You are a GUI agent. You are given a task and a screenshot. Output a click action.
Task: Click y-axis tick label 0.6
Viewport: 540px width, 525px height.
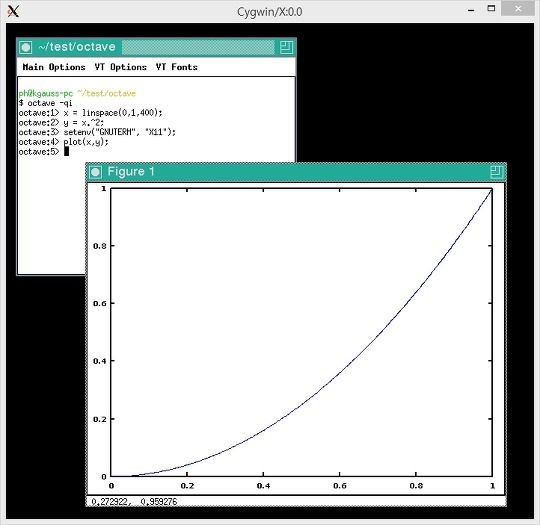coord(100,303)
